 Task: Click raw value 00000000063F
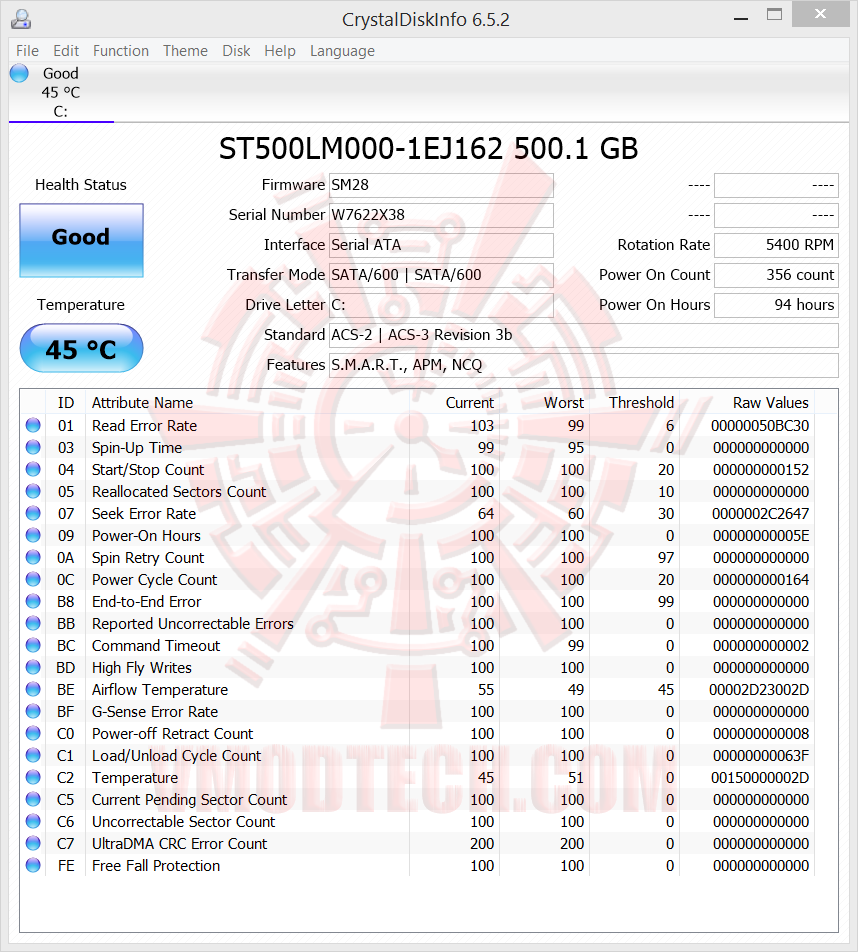coord(761,756)
